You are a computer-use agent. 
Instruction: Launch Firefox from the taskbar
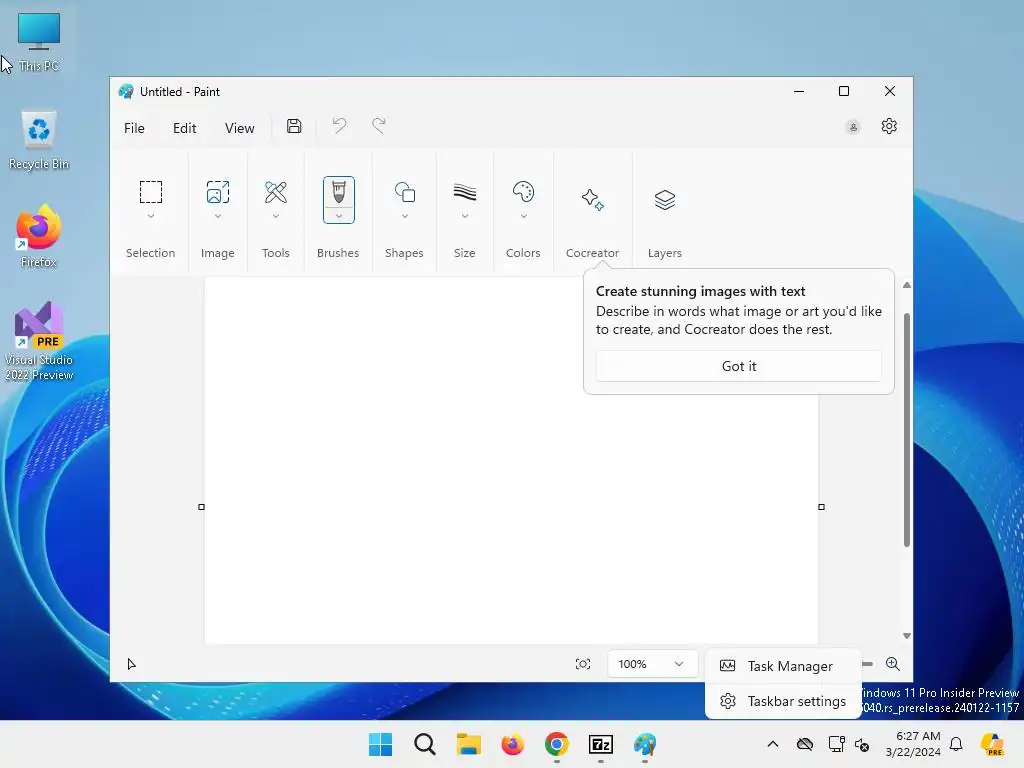(x=513, y=744)
